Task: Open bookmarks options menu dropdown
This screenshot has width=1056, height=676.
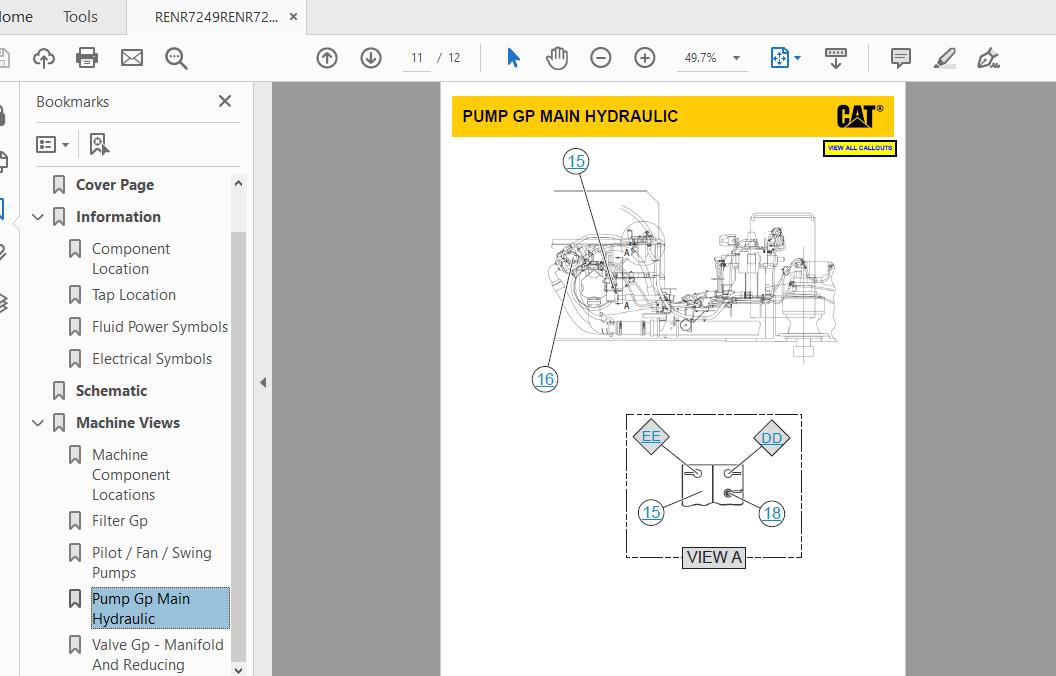Action: pos(53,145)
